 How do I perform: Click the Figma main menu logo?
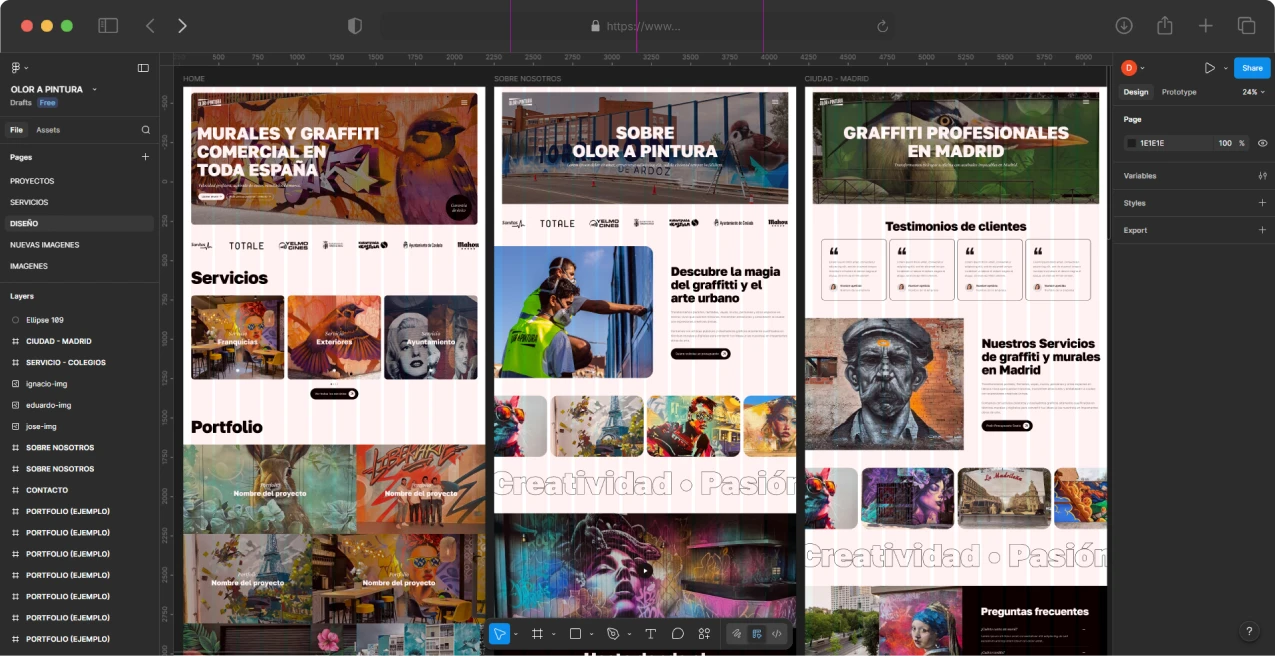[x=16, y=68]
